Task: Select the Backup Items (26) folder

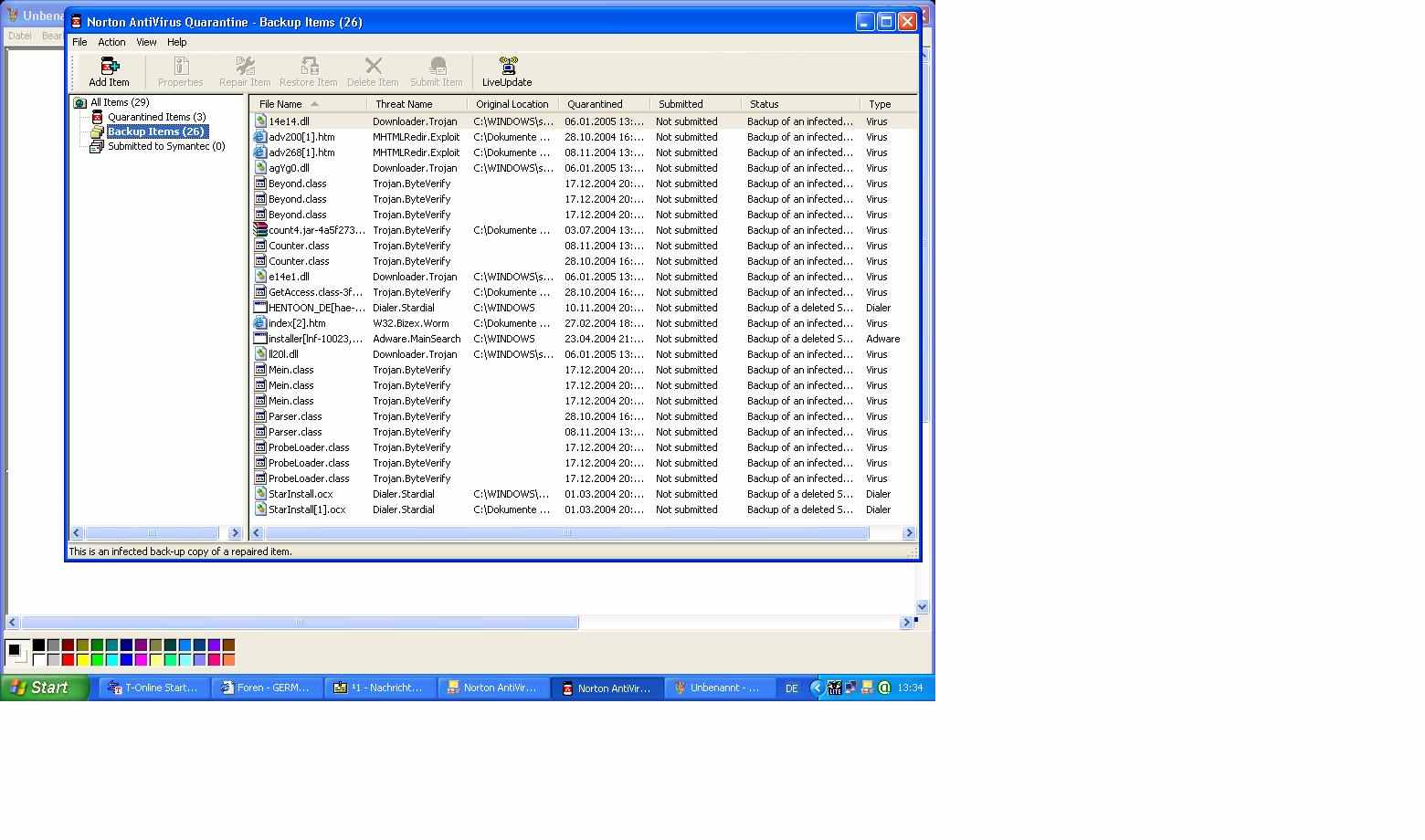Action: pos(157,131)
